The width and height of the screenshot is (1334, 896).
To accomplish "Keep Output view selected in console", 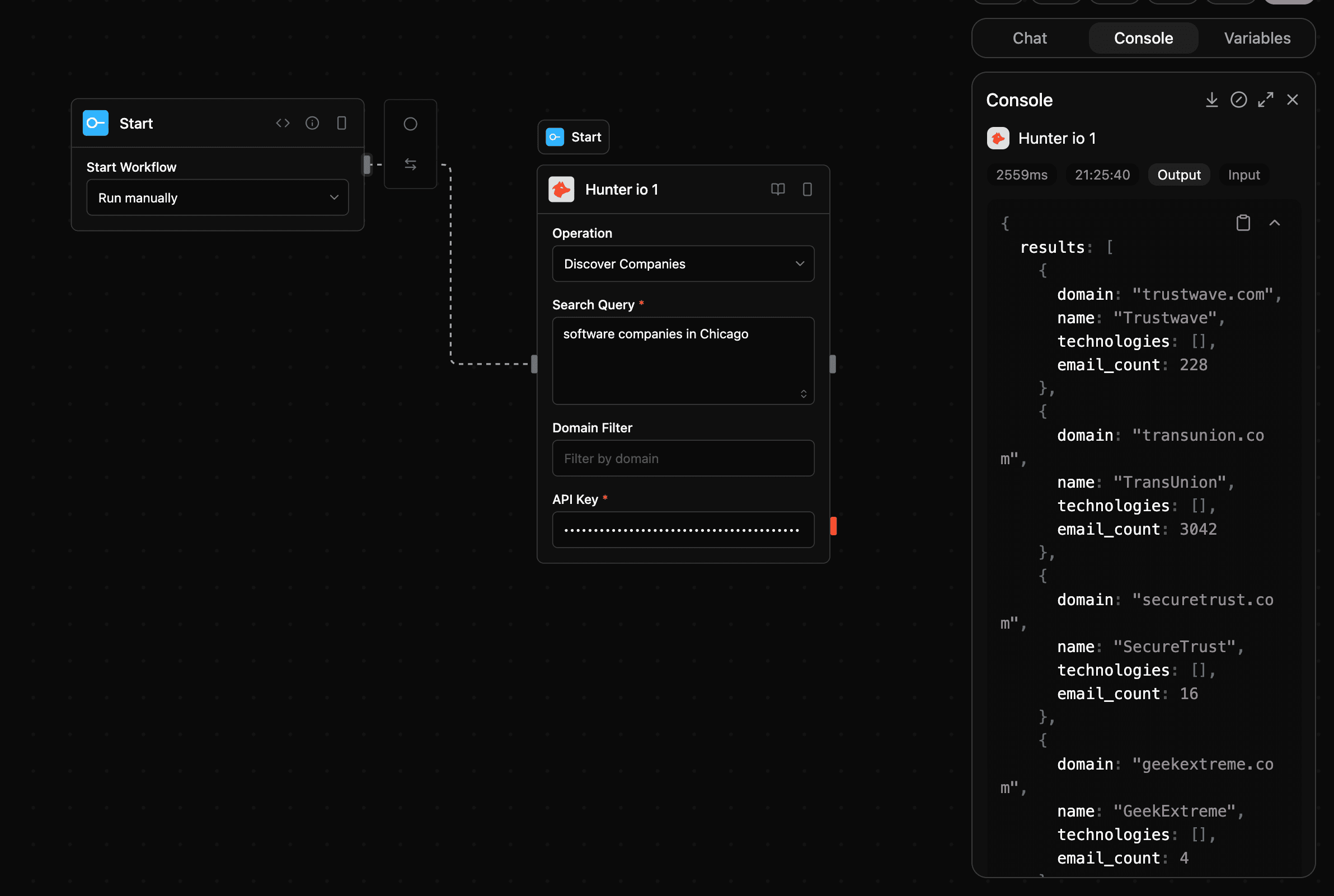I will click(x=1178, y=175).
